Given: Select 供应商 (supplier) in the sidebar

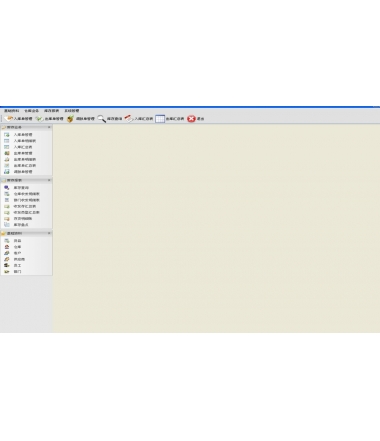Looking at the screenshot, I should (19, 259).
